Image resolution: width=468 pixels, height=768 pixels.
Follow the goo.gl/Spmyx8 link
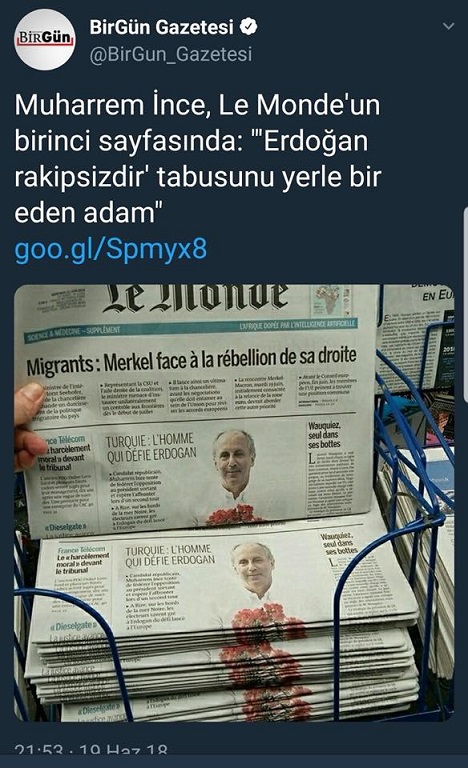[x=111, y=249]
